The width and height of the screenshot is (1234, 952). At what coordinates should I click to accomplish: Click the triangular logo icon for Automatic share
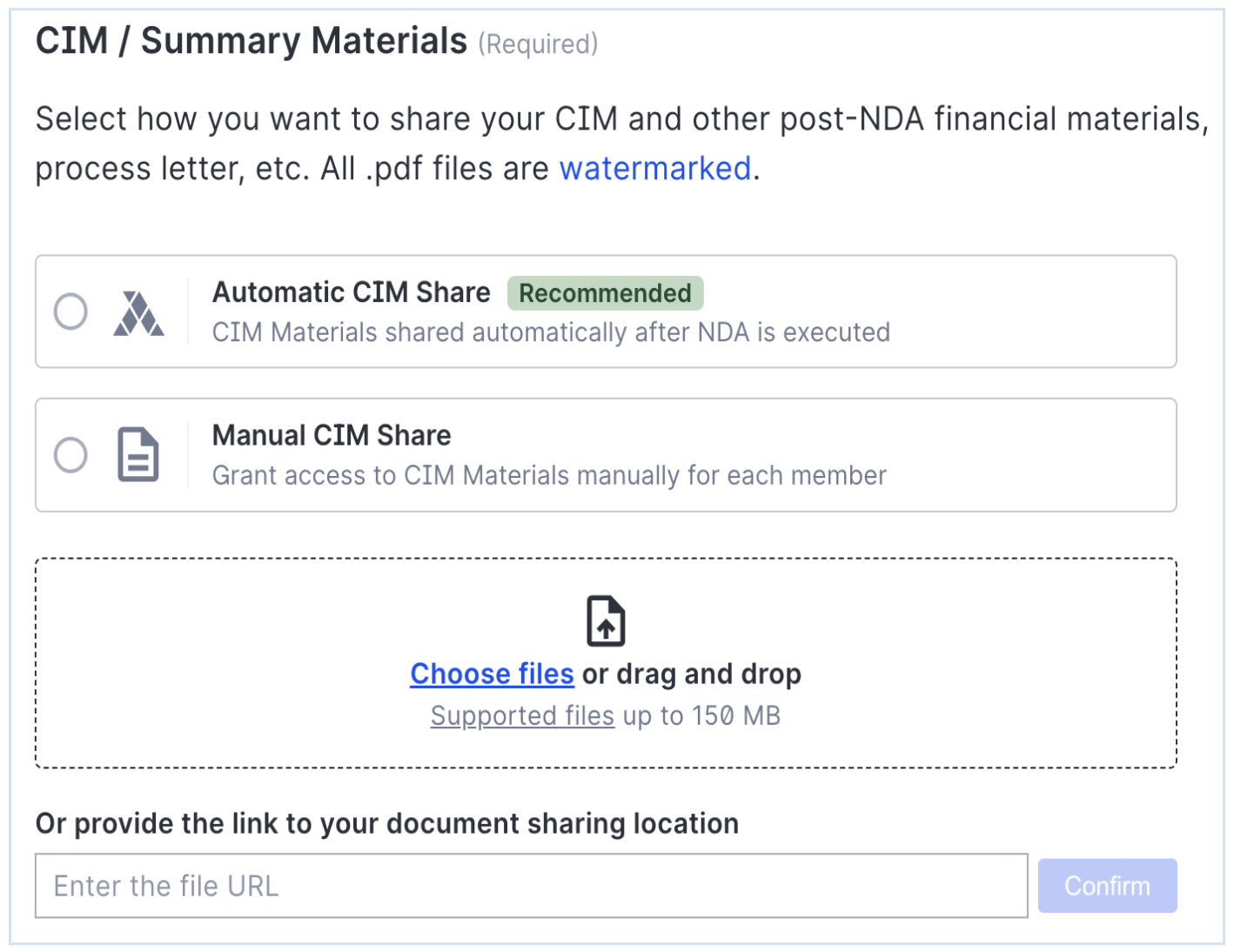138,313
